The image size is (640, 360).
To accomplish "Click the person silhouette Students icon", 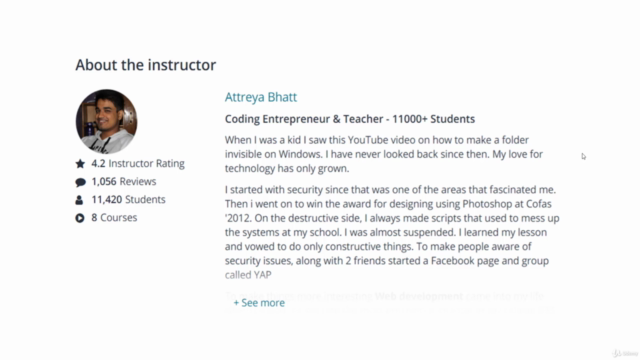I will point(79,200).
